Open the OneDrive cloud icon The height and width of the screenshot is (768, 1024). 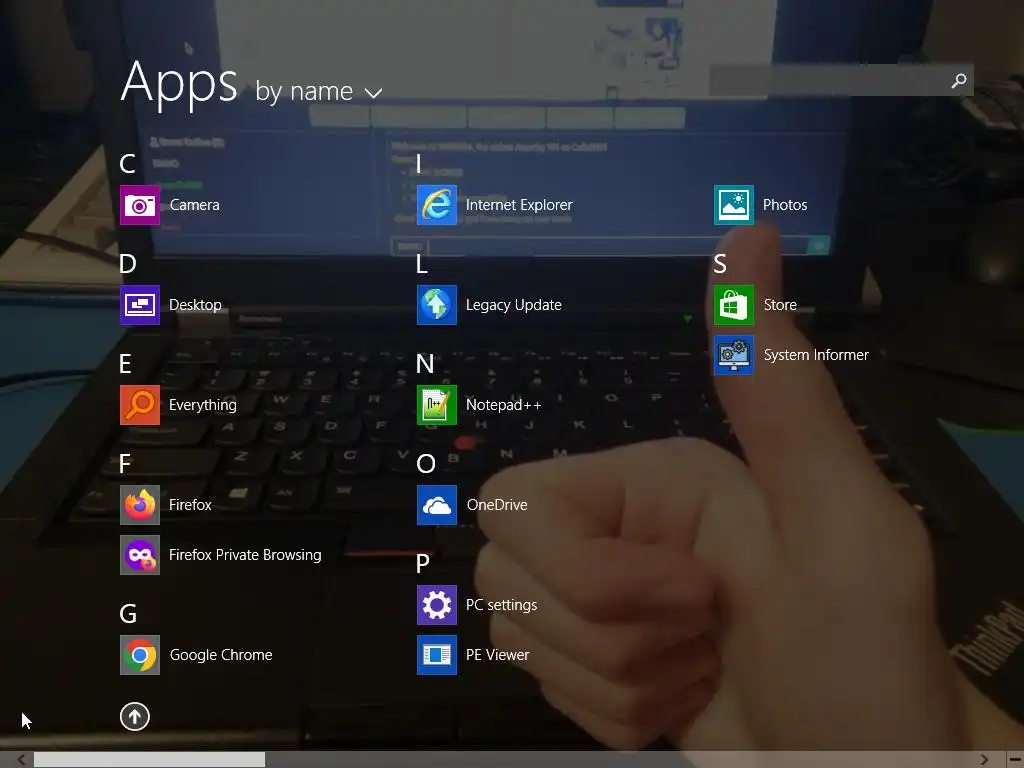click(x=437, y=505)
